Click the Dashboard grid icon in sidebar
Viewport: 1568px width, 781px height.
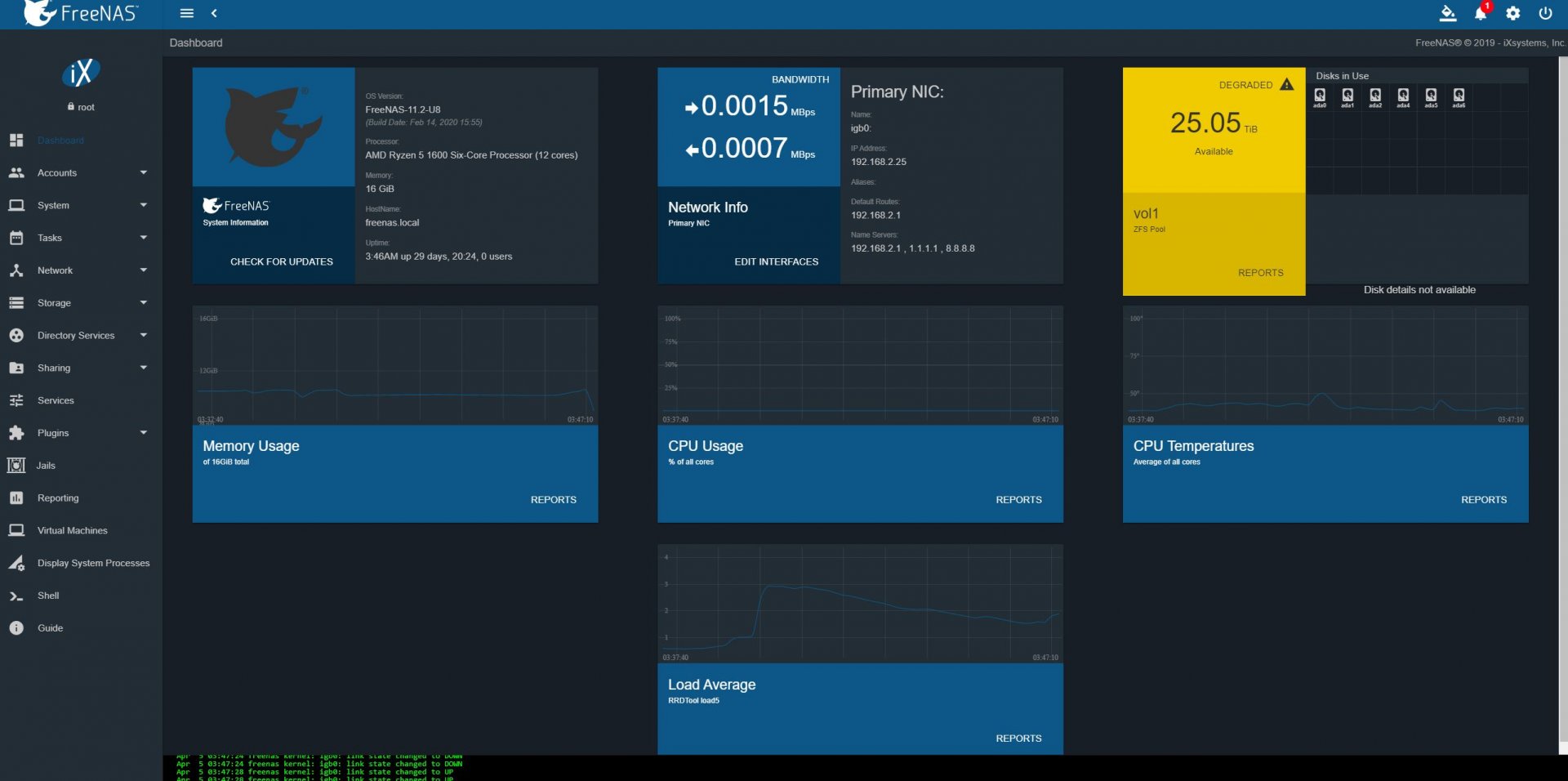16,140
